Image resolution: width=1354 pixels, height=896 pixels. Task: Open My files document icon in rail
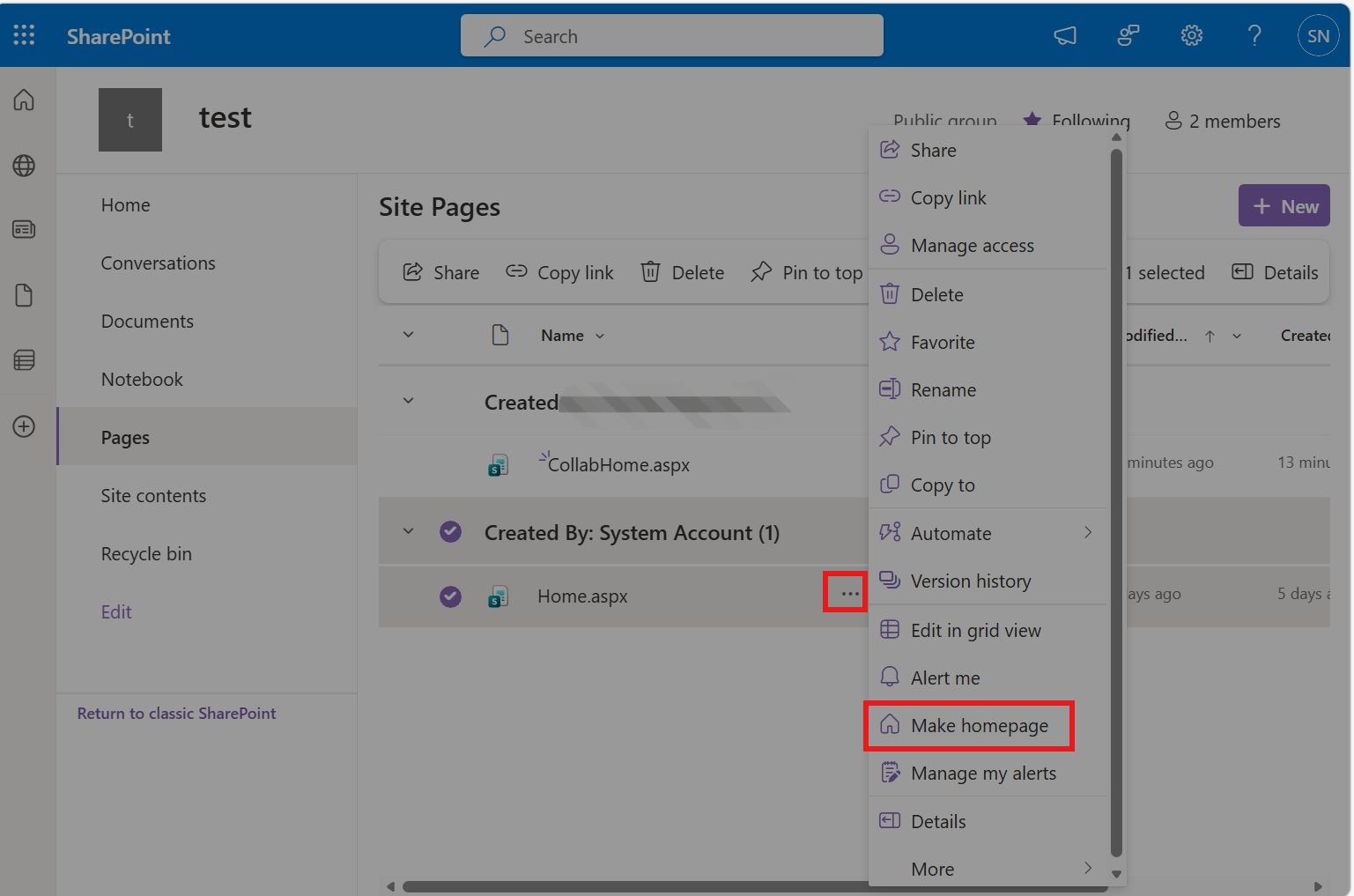coord(24,295)
